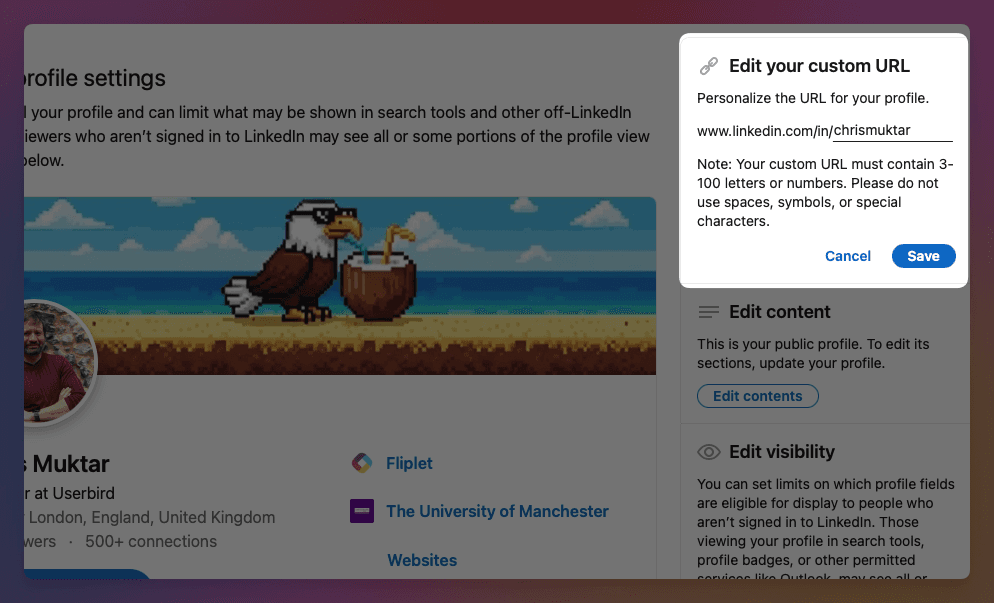994x603 pixels.
Task: Open The University of Manchester link
Action: (497, 511)
